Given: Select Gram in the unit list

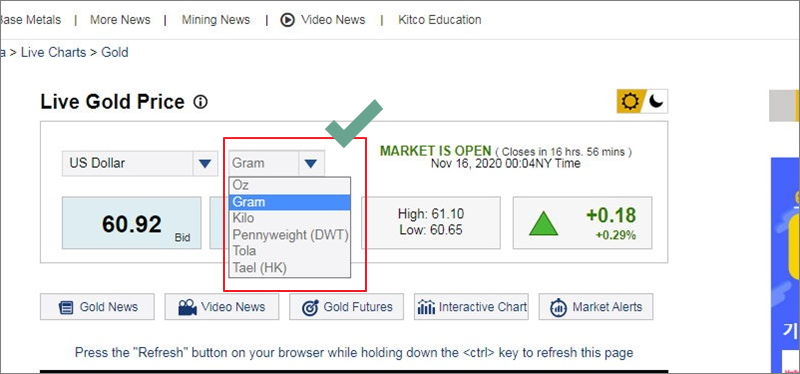Looking at the screenshot, I should (290, 202).
